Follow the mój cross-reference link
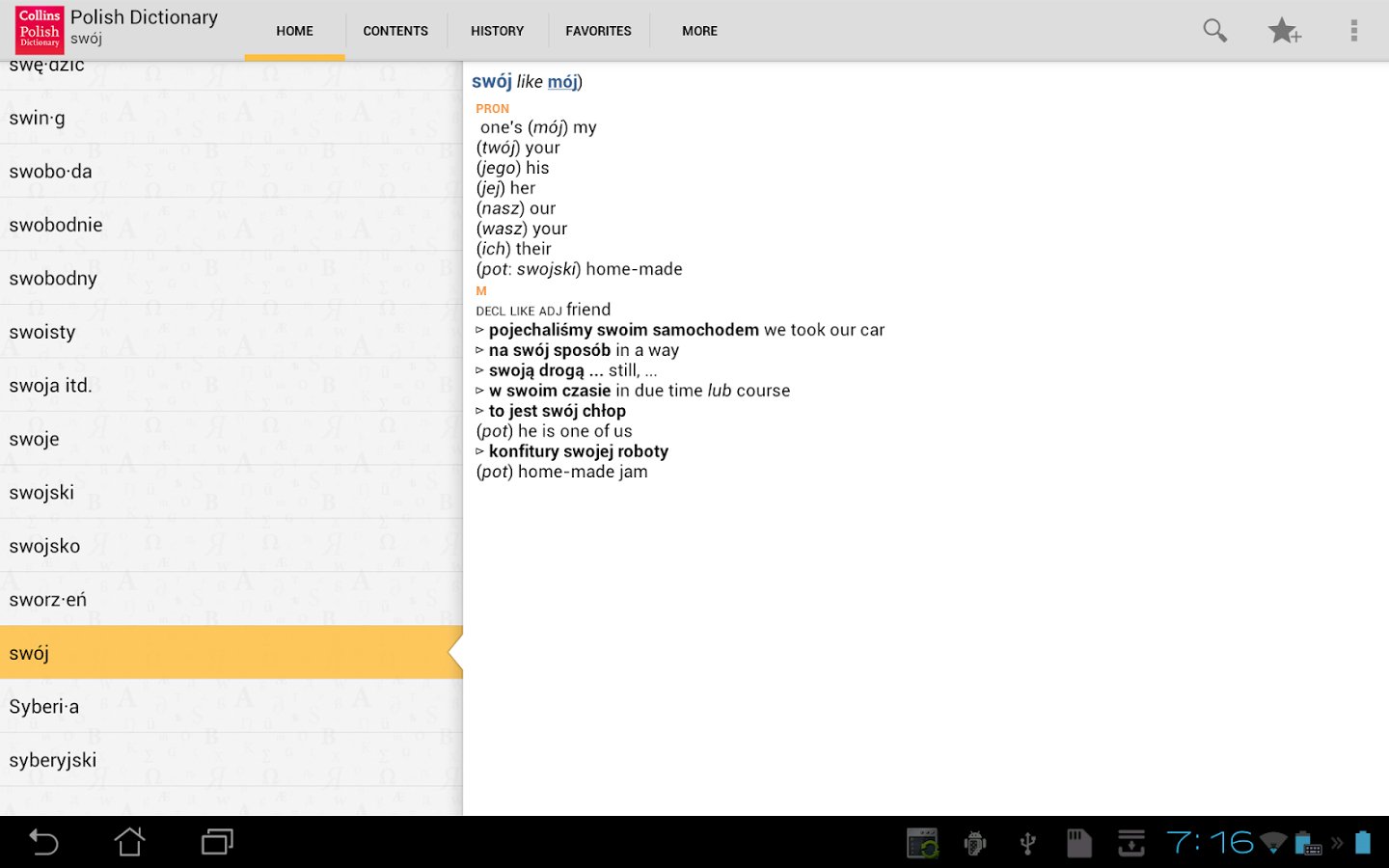 pos(562,82)
